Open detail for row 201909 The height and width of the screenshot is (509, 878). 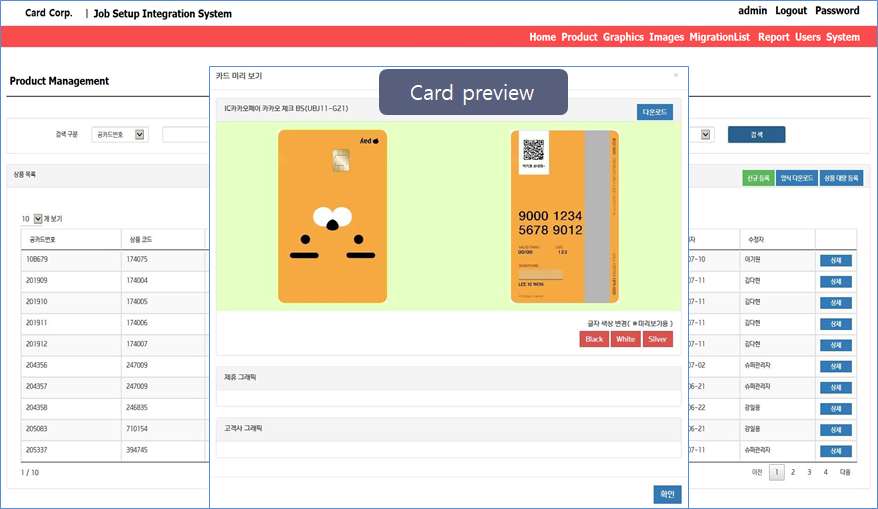pos(835,282)
